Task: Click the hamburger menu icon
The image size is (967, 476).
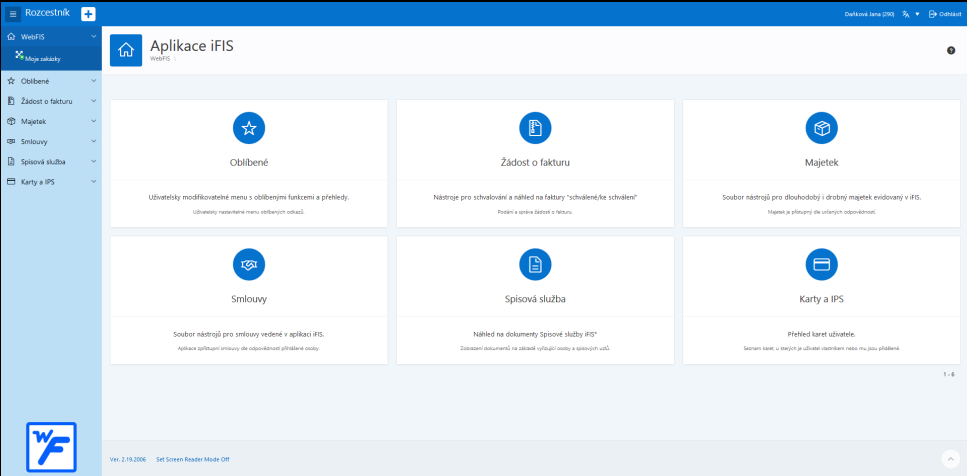Action: tap(13, 14)
